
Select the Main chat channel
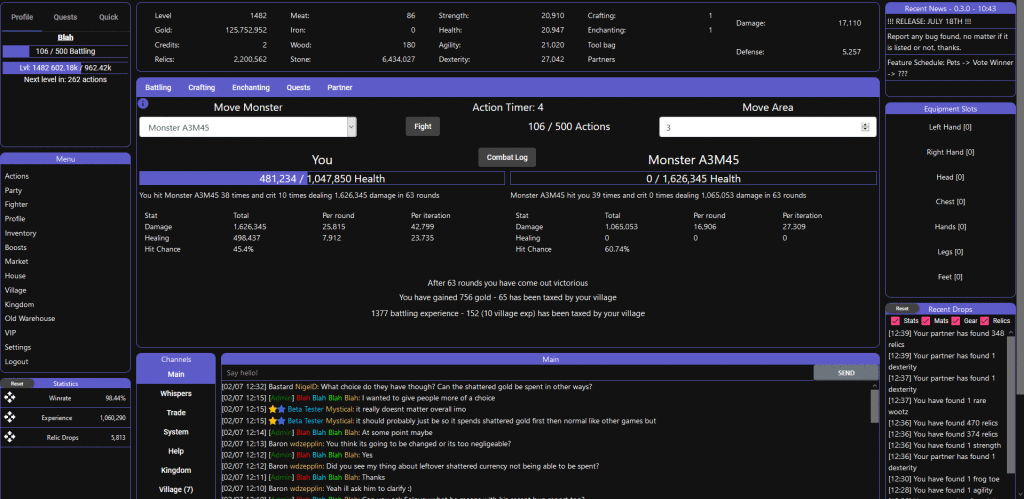[176, 374]
